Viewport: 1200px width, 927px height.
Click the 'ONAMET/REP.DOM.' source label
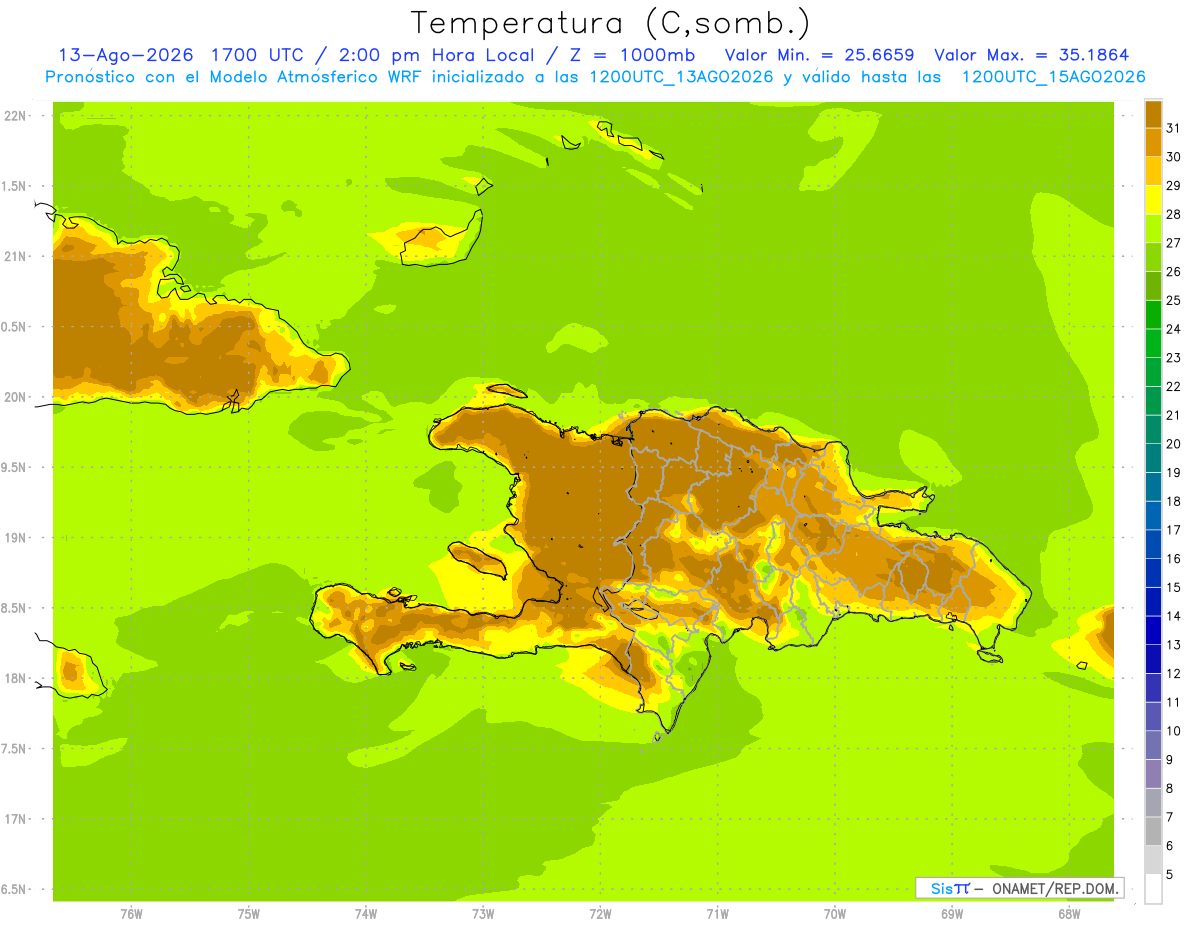pyautogui.click(x=1055, y=888)
